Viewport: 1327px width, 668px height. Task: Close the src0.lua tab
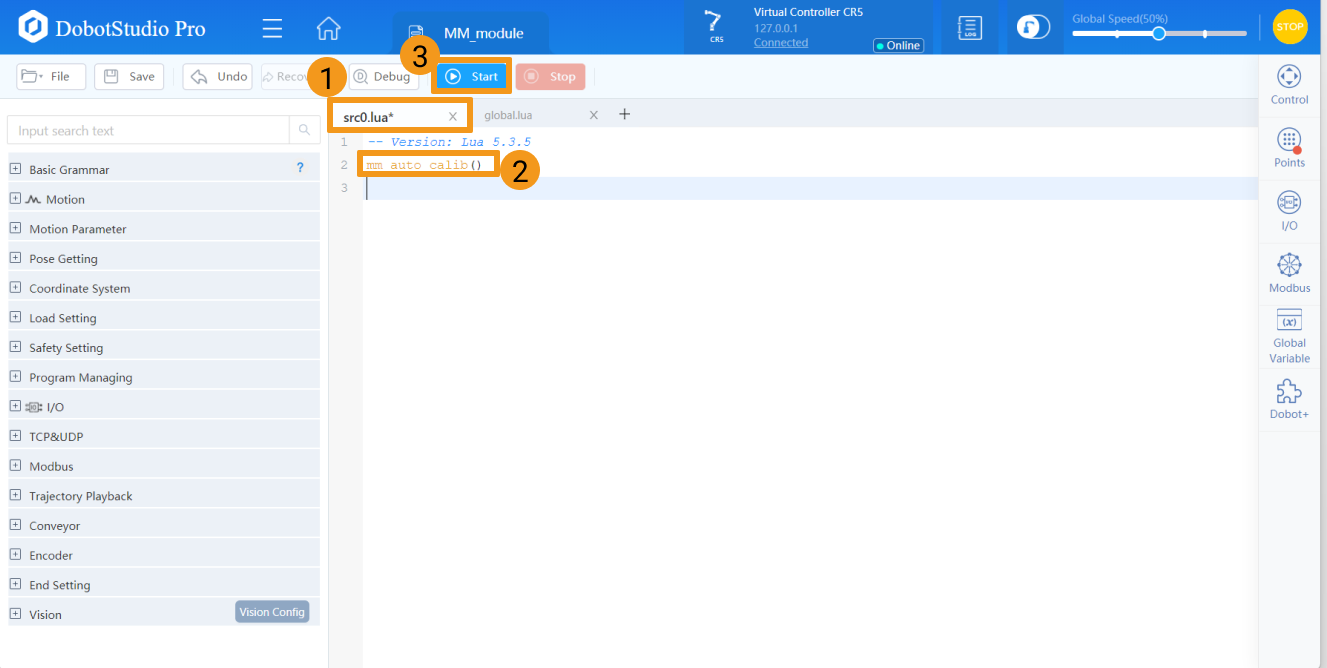tap(453, 117)
